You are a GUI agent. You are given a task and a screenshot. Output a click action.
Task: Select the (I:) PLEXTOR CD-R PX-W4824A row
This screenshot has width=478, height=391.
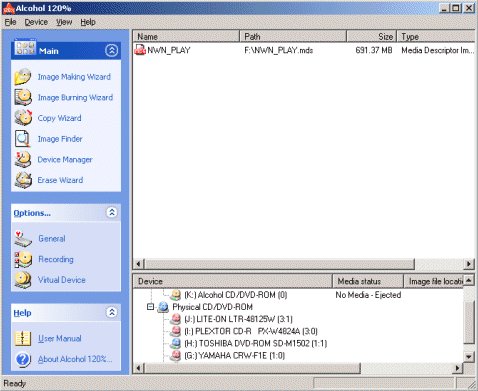click(251, 331)
